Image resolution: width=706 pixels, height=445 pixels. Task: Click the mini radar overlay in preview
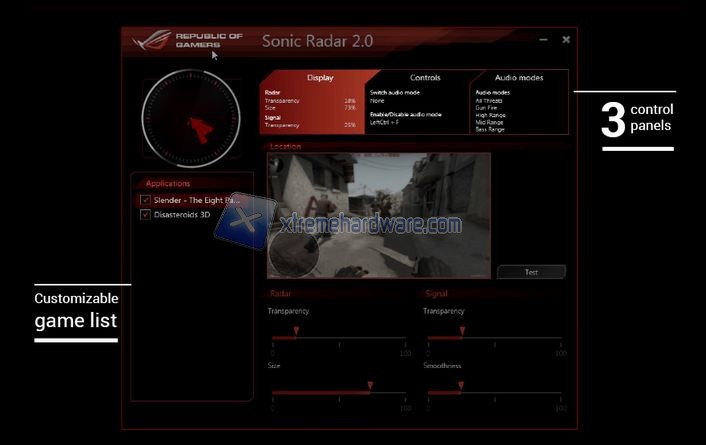[x=294, y=252]
